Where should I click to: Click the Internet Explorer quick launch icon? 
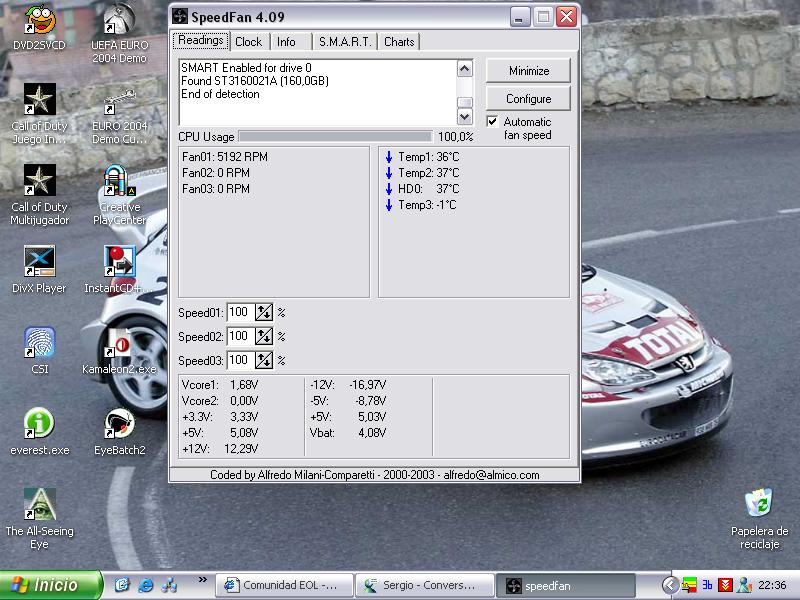pyautogui.click(x=146, y=585)
